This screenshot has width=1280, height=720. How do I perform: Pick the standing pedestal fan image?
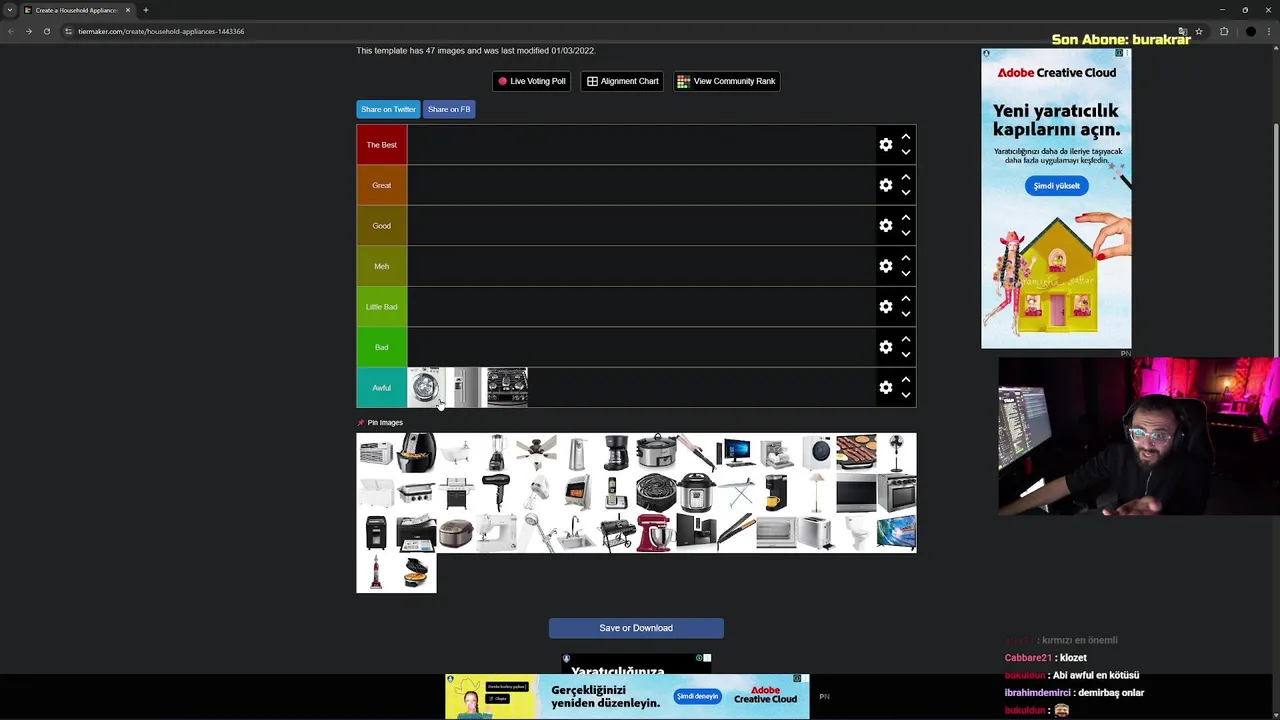(896, 453)
